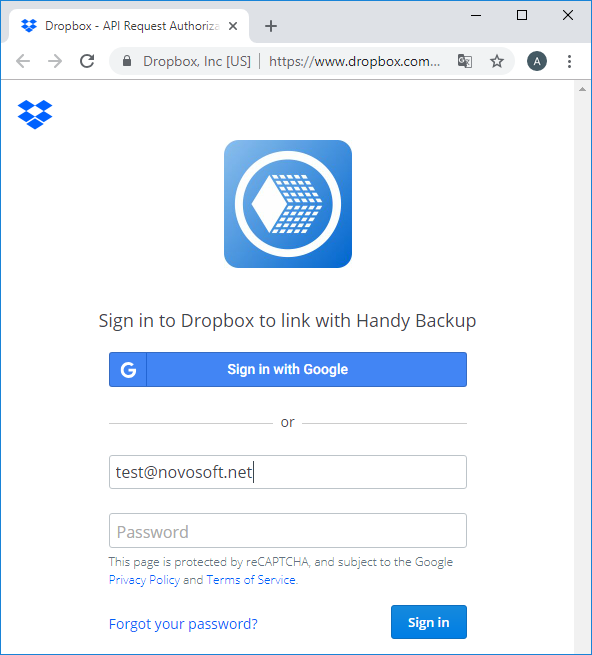Click the blue Sign in button
Image resolution: width=592 pixels, height=655 pixels.
click(x=429, y=622)
